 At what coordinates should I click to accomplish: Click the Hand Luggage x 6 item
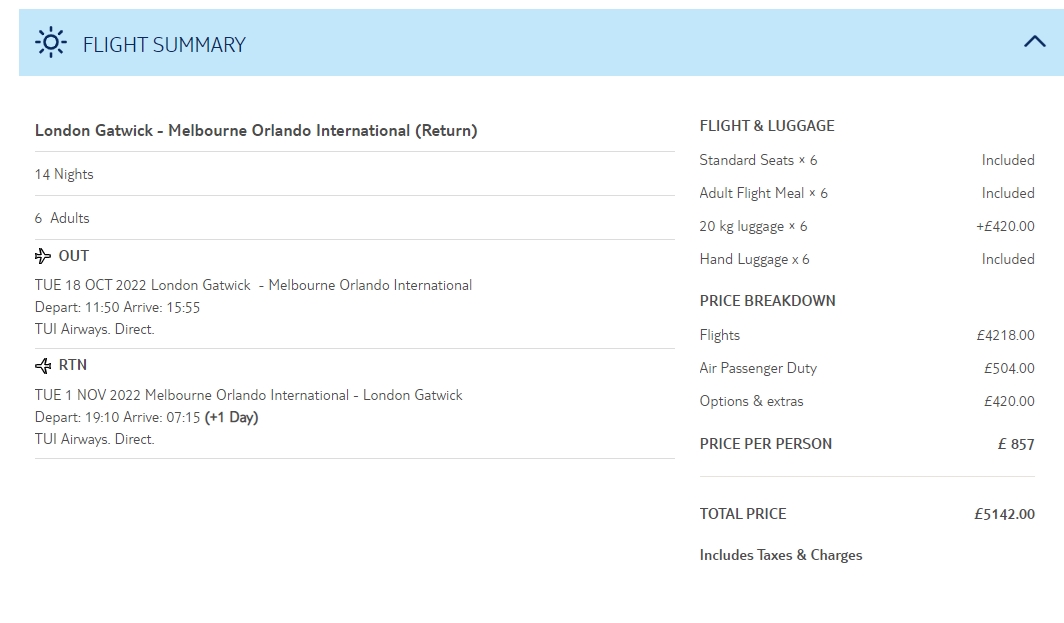pyautogui.click(x=754, y=259)
